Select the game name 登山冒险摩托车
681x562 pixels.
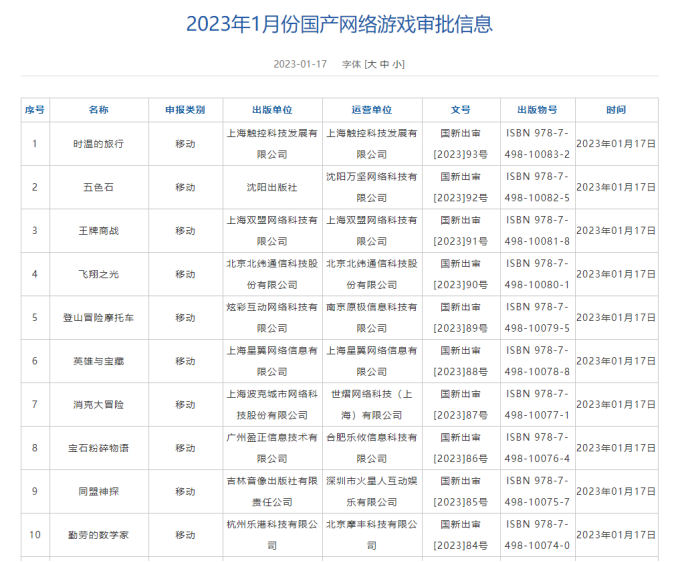99,317
